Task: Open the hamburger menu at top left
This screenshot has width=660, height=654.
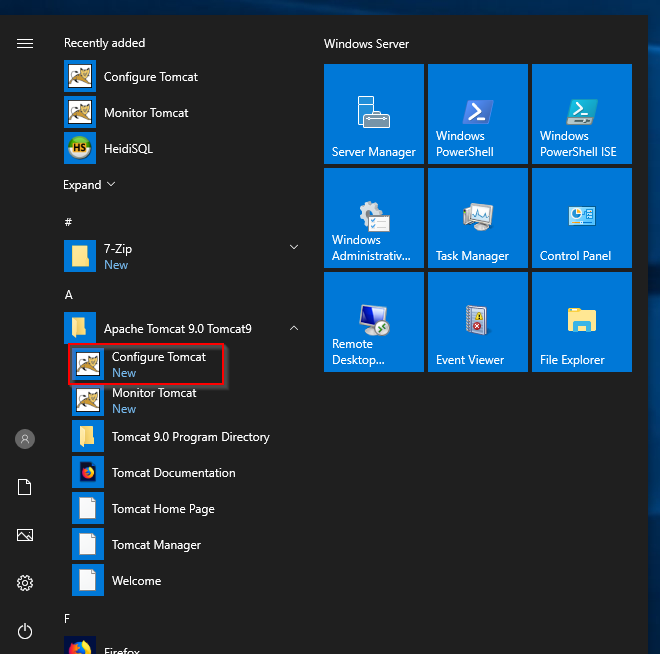Action: tap(25, 43)
